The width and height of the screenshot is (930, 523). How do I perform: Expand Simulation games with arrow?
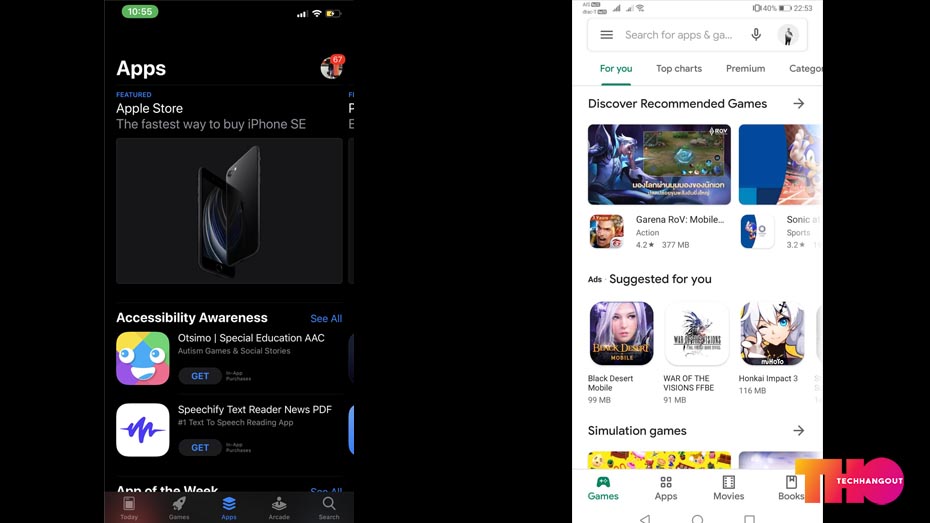pos(798,430)
